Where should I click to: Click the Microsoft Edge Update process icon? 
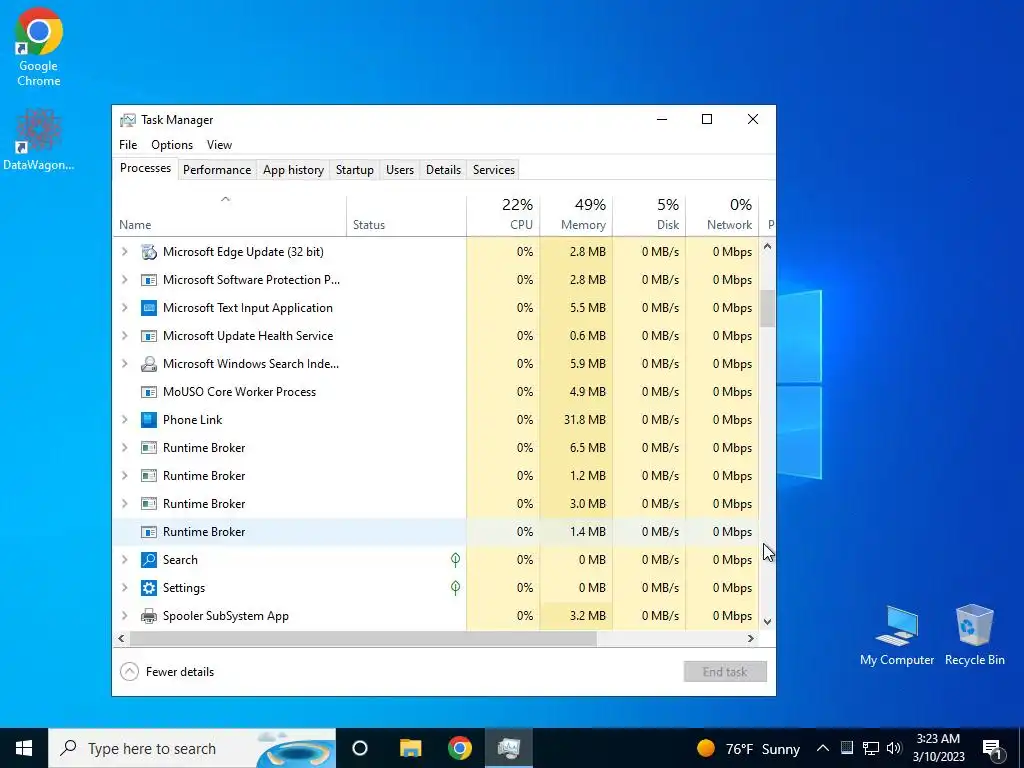149,252
